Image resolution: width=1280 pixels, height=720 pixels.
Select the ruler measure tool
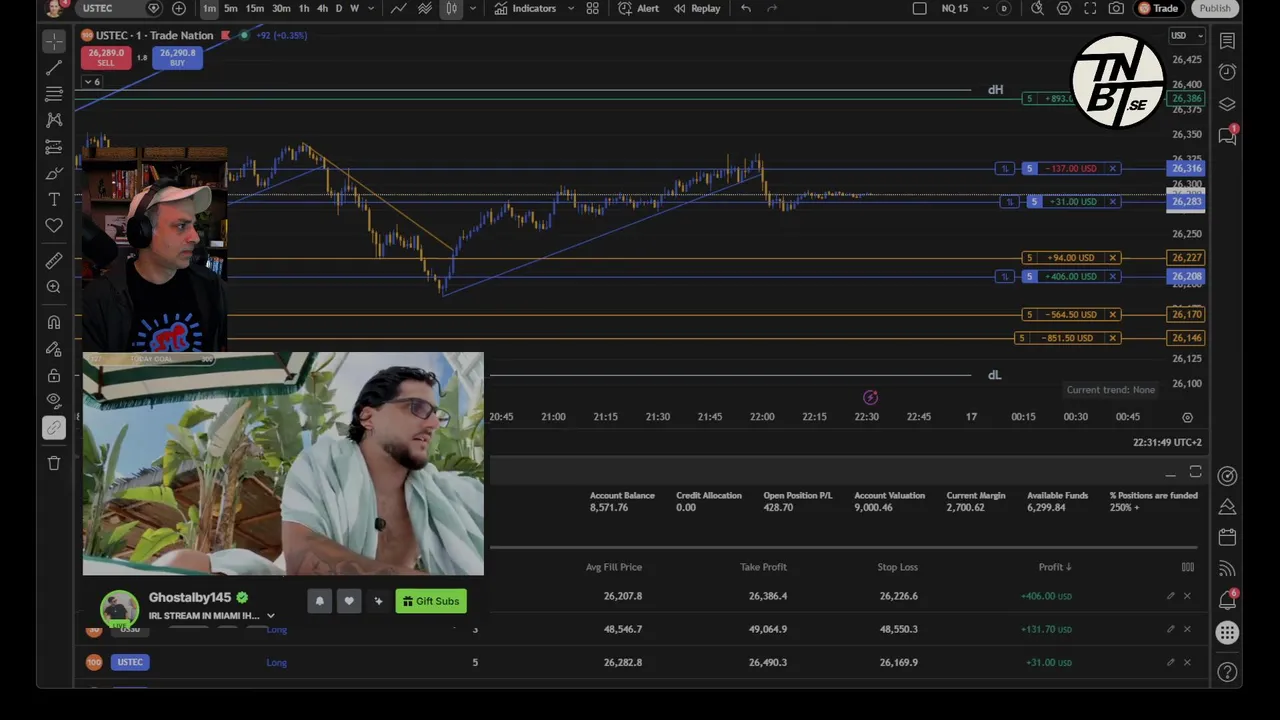(54, 261)
